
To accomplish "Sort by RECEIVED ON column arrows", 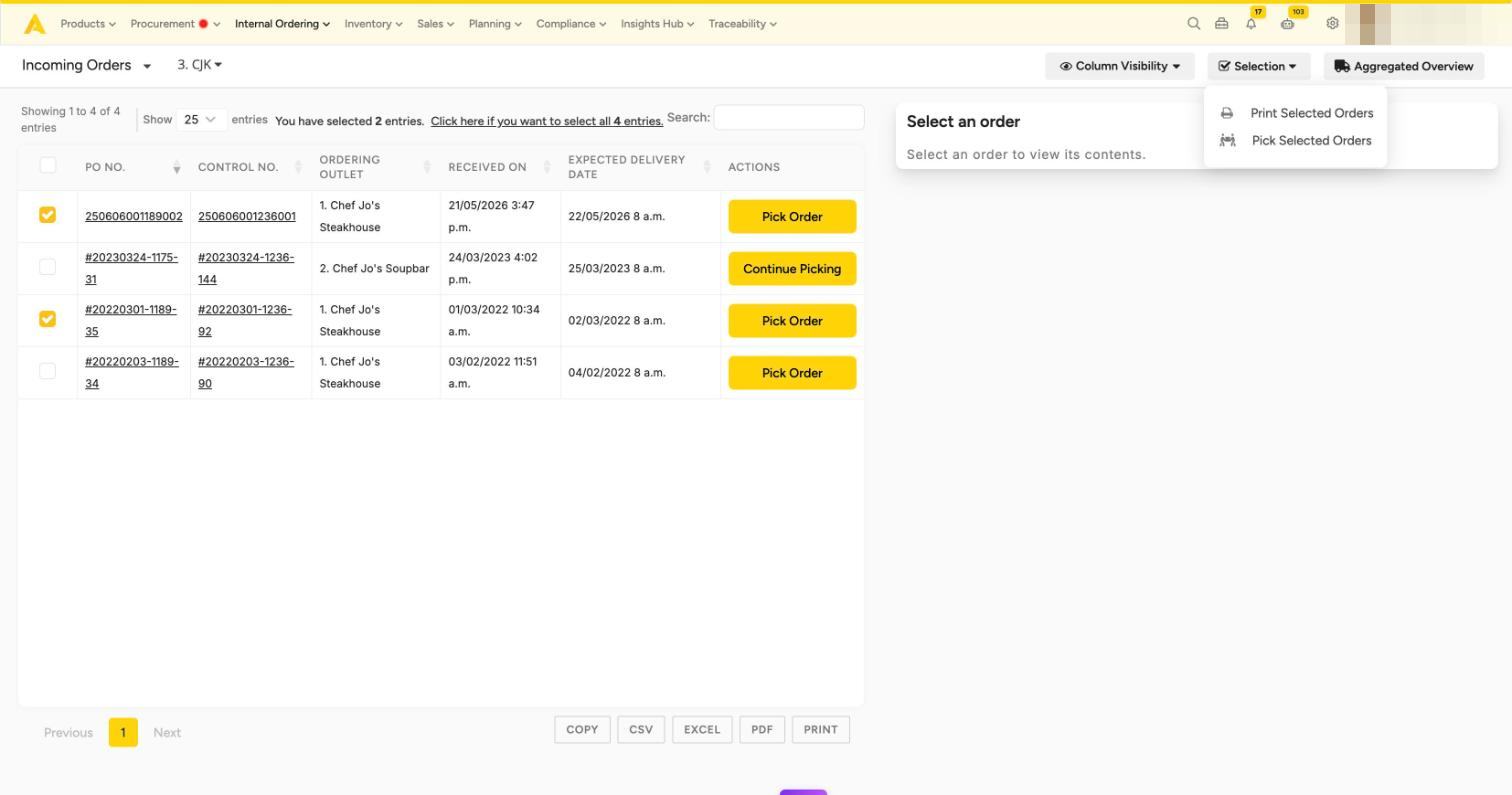I will pos(547,167).
